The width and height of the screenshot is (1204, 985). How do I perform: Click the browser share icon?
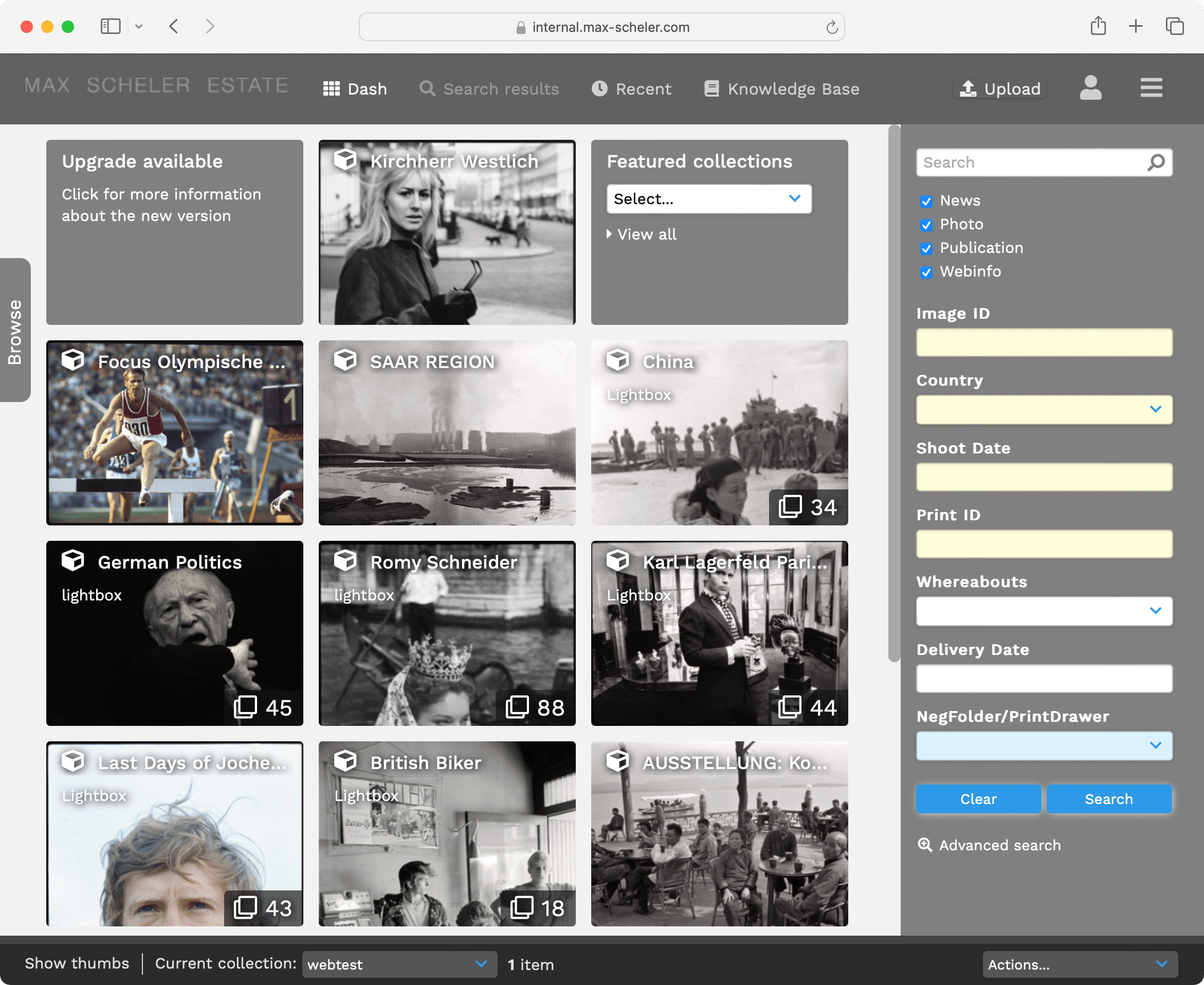click(x=1098, y=26)
